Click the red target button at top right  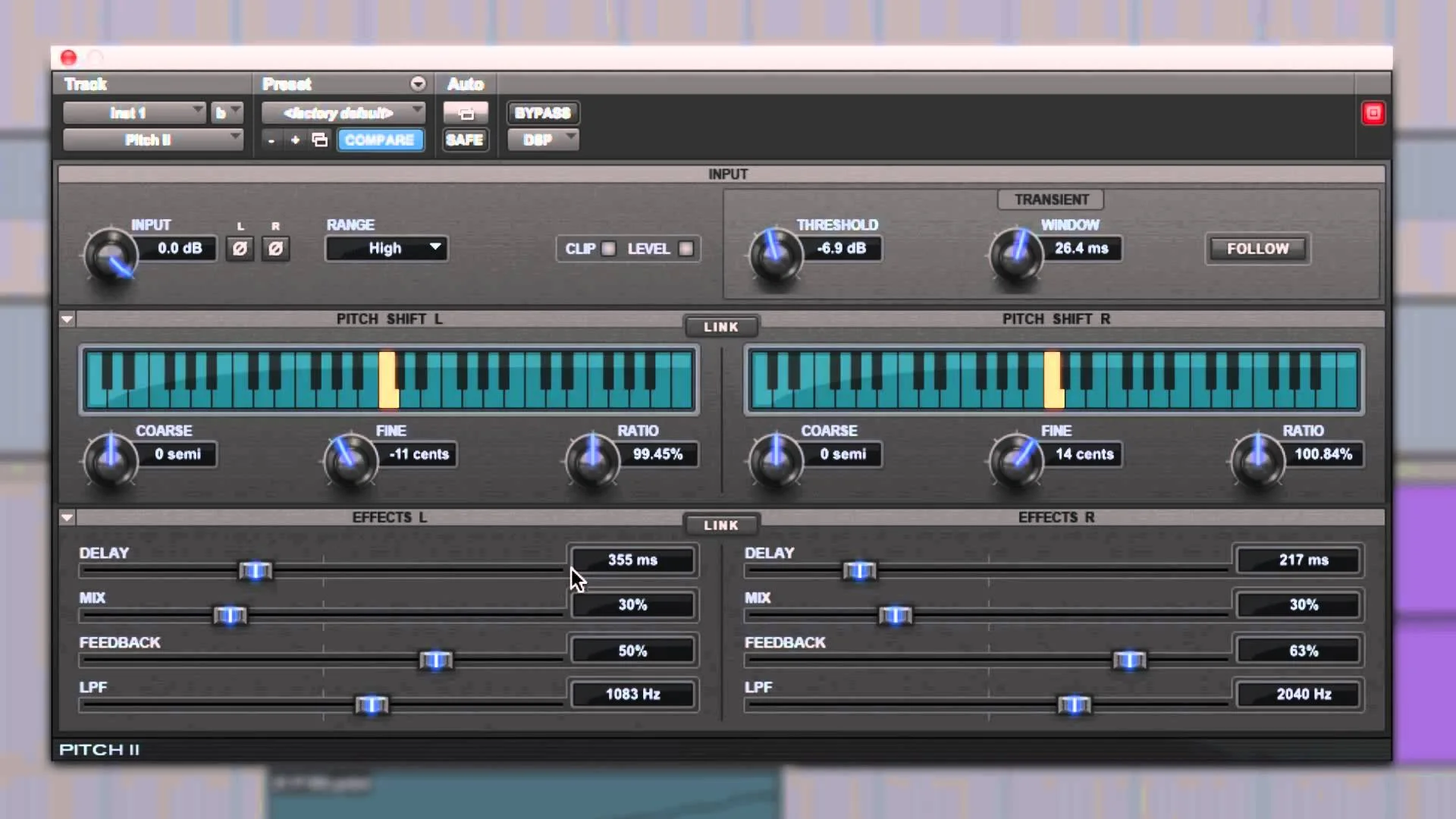tap(1373, 113)
